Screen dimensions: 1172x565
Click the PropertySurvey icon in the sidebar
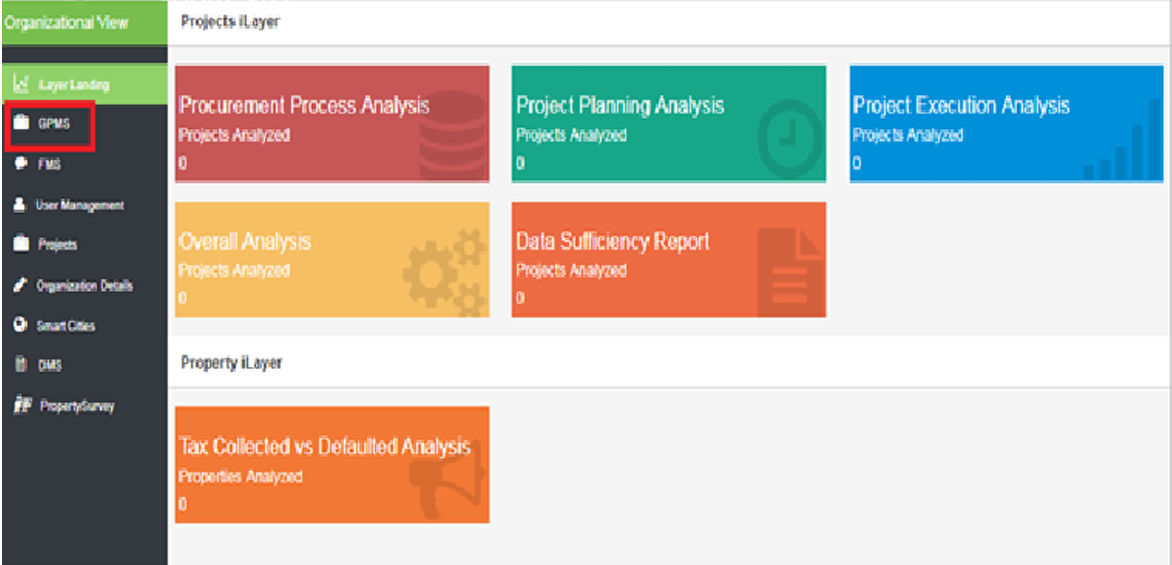[x=21, y=406]
